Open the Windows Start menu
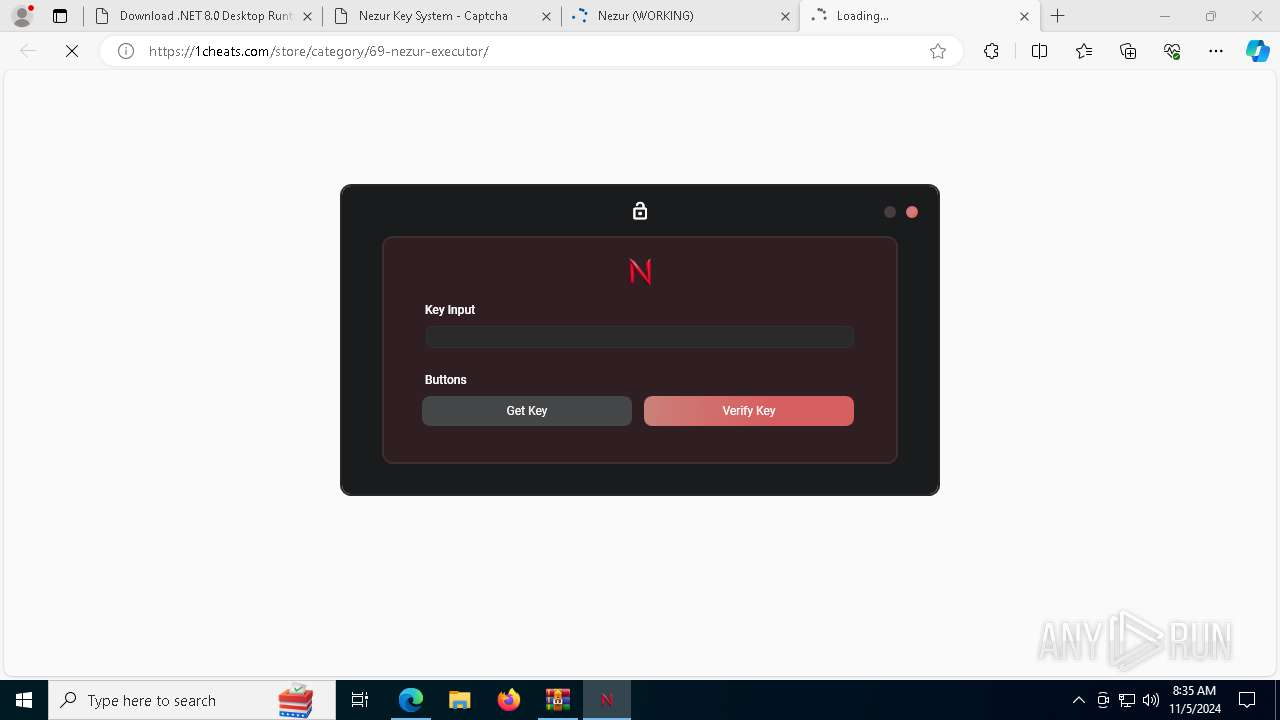 point(24,700)
